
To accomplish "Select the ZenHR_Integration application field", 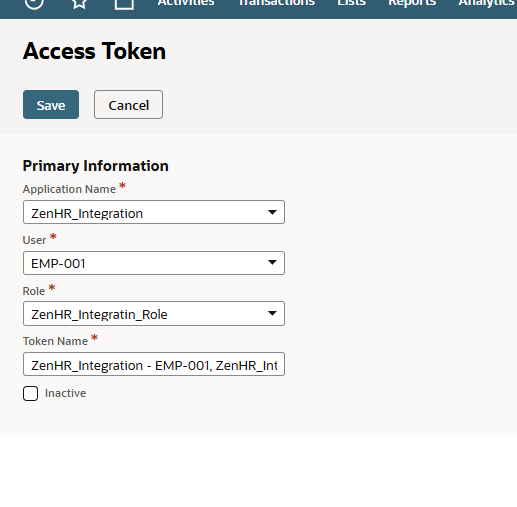I will click(154, 212).
